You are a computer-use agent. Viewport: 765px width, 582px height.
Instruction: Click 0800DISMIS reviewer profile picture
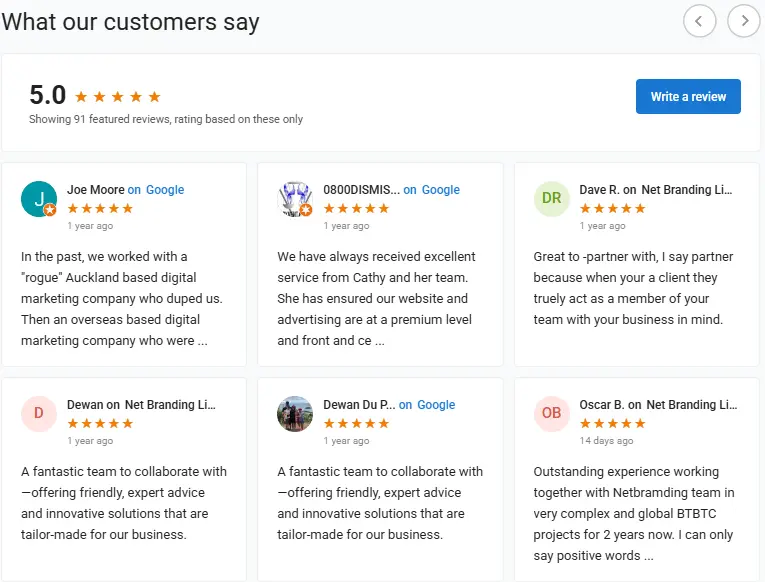point(295,199)
